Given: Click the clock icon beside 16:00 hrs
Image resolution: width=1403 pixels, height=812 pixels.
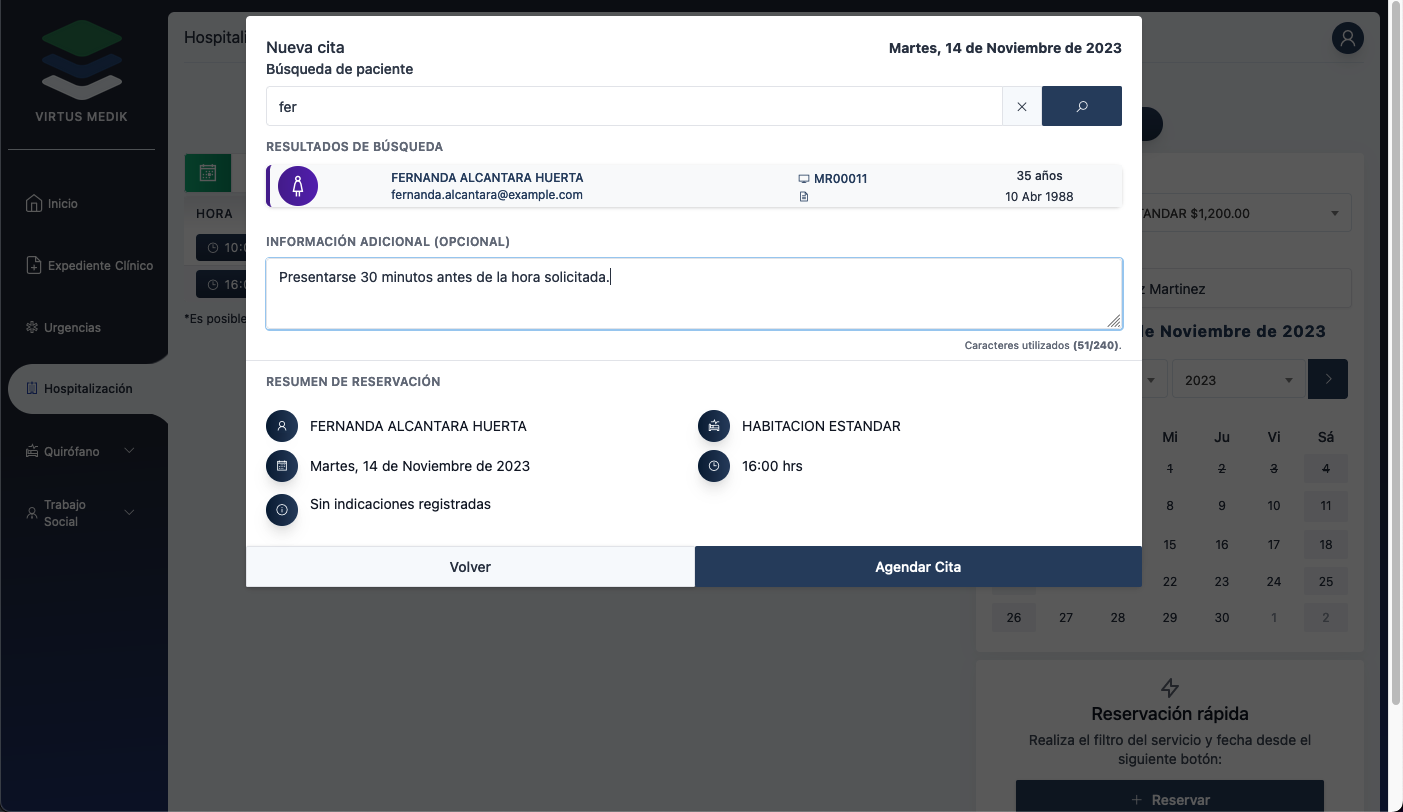Looking at the screenshot, I should (714, 466).
